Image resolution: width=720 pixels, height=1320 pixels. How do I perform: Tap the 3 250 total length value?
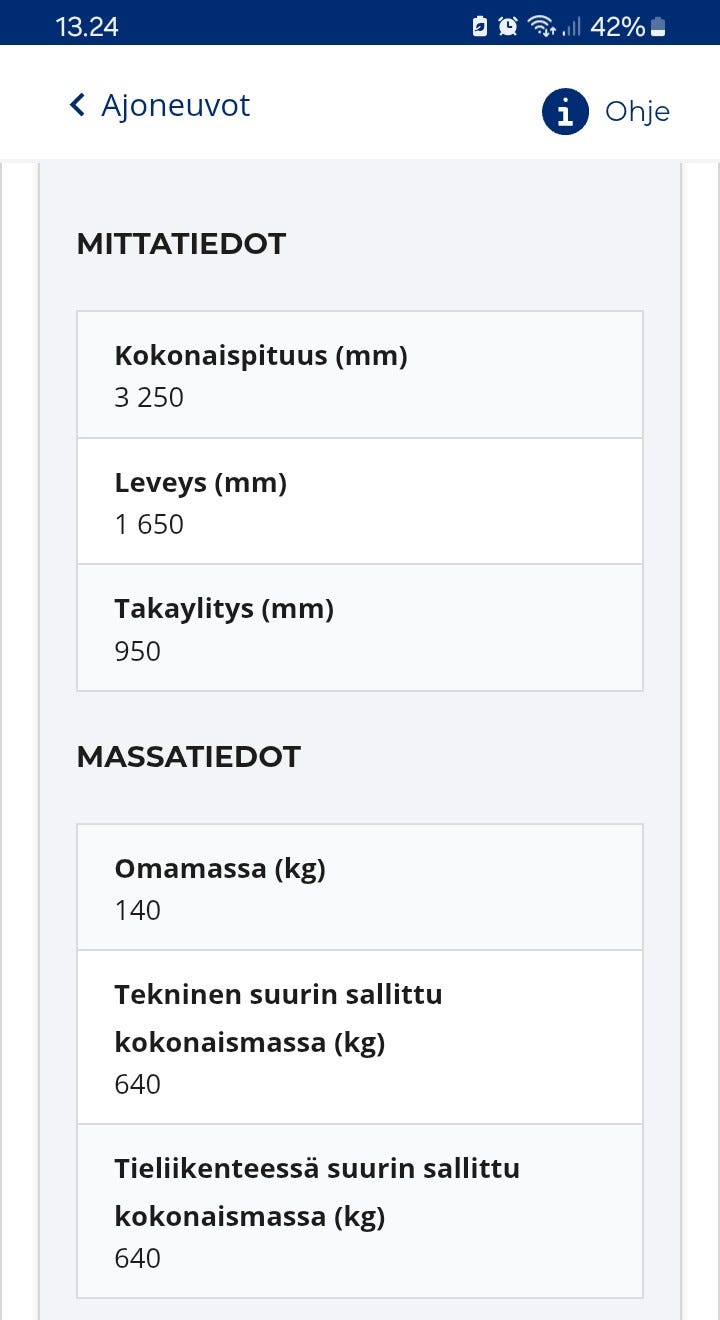[x=149, y=398]
